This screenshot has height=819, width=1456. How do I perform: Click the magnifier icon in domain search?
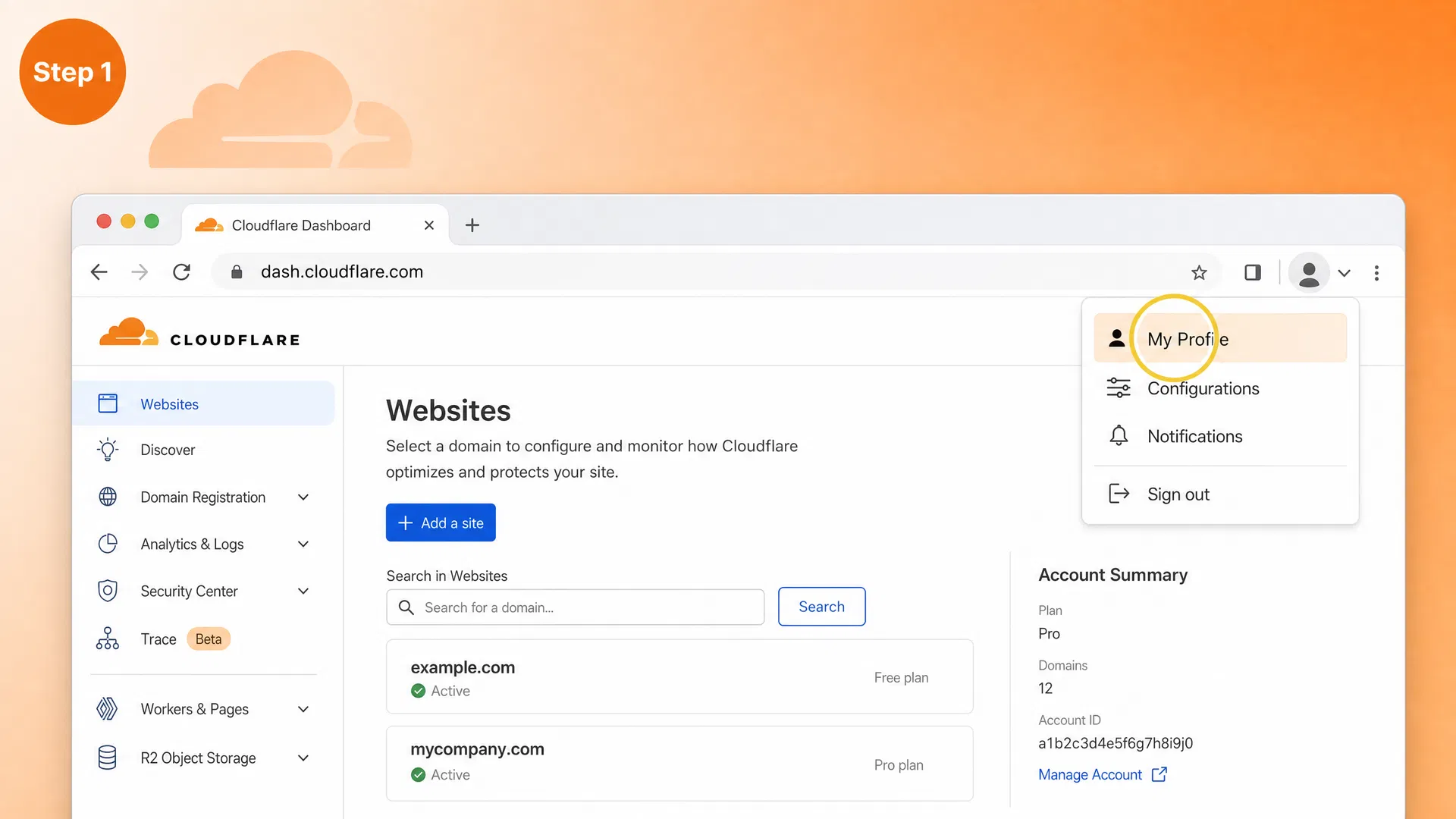click(x=406, y=607)
